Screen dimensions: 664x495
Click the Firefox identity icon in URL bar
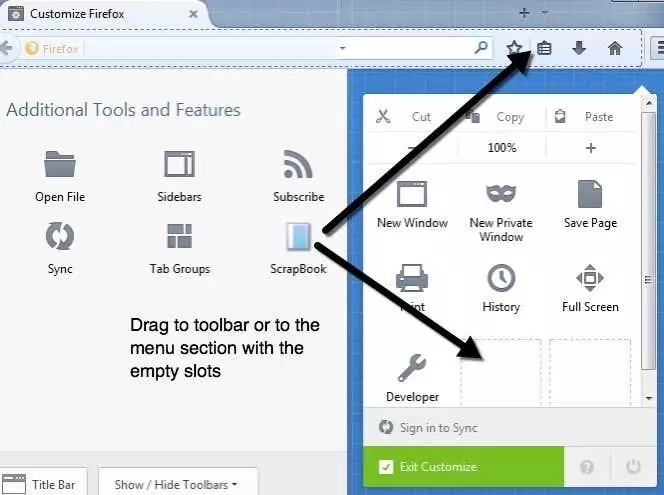32,48
